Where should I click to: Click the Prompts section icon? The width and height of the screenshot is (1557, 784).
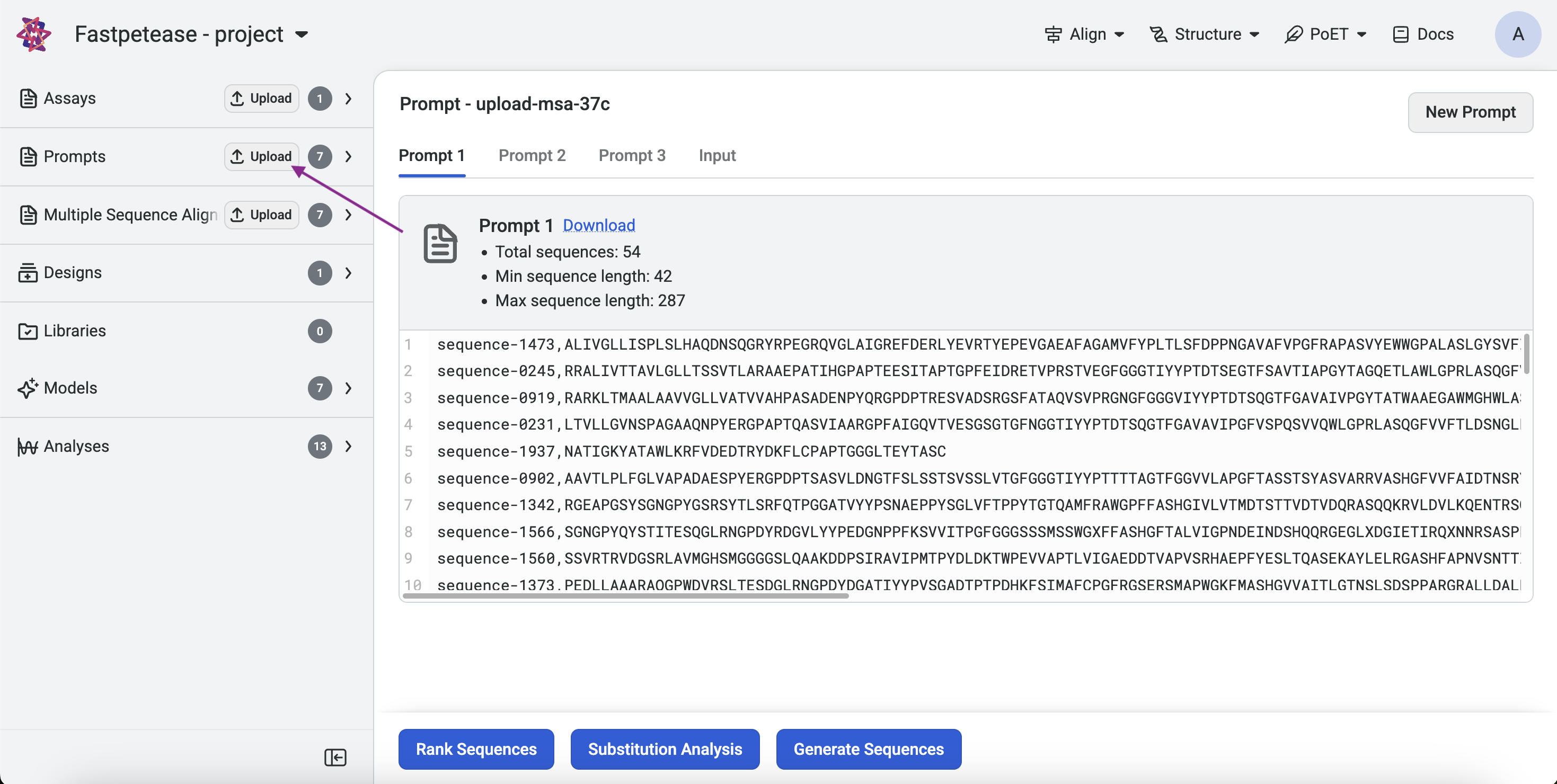pyautogui.click(x=28, y=156)
